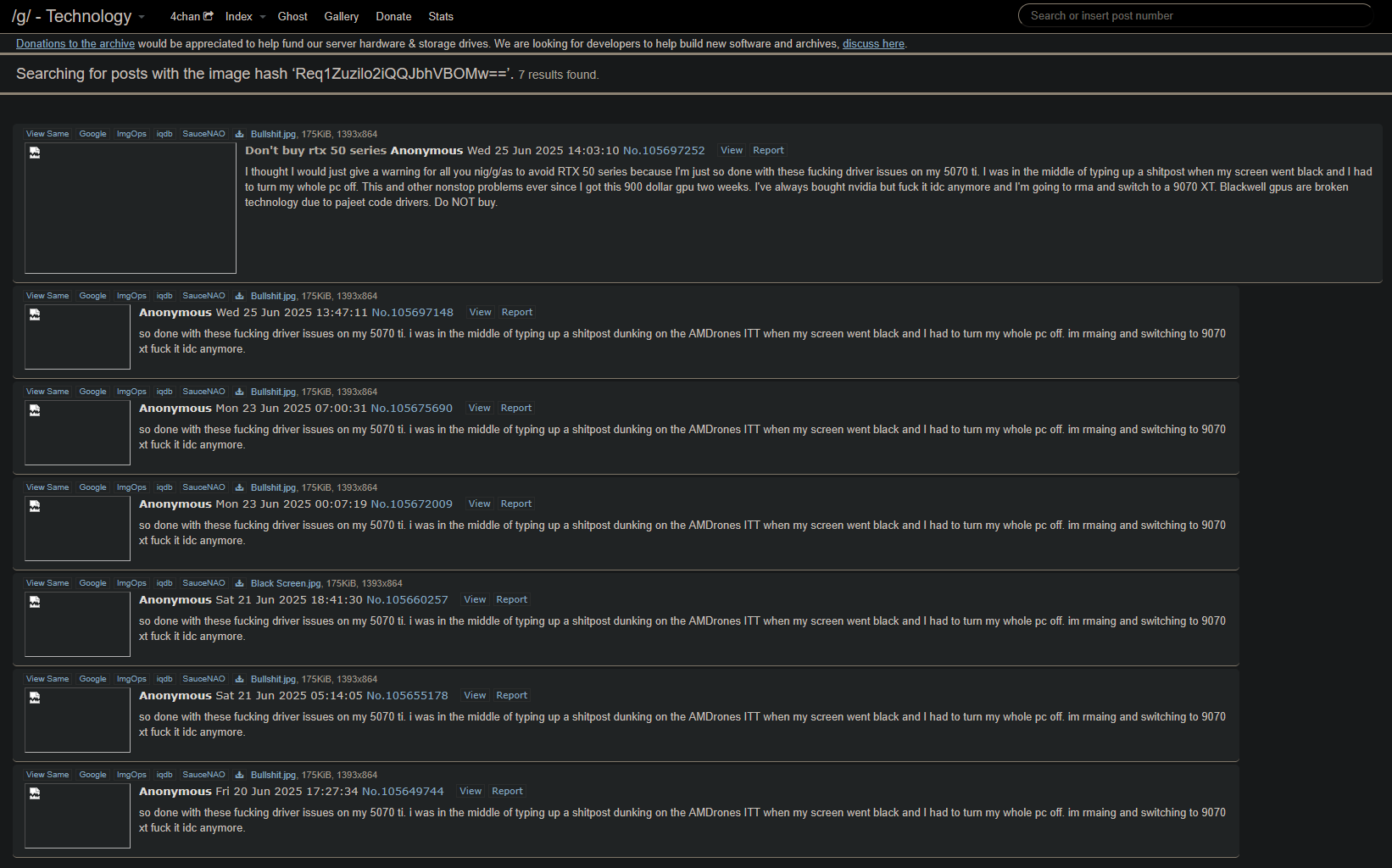The width and height of the screenshot is (1392, 868).
Task: Report post No.105649744
Action: pos(508,791)
